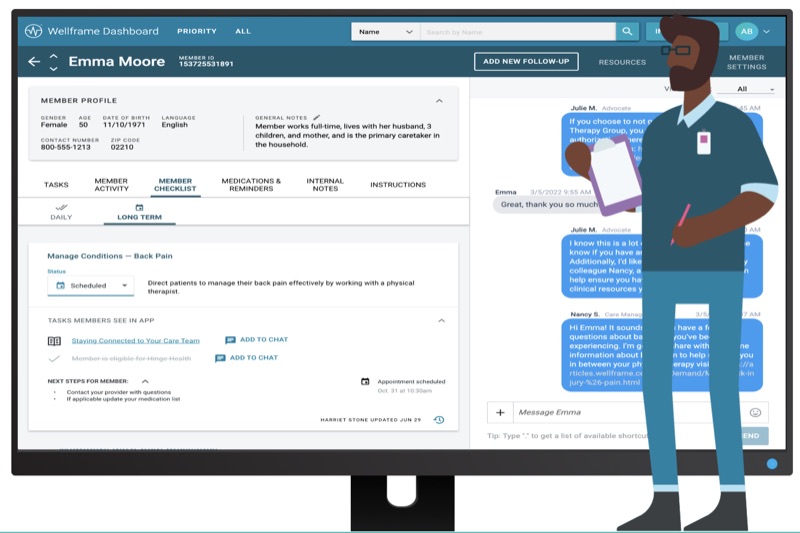The height and width of the screenshot is (533, 800).
Task: Click the Wellframe heartbeat logo icon
Action: tap(34, 31)
